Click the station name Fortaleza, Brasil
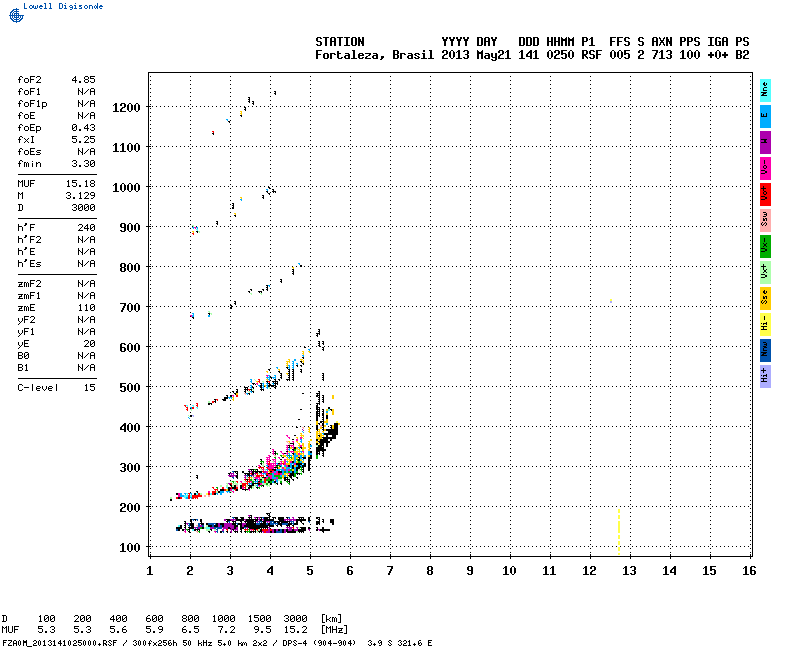 coord(374,55)
